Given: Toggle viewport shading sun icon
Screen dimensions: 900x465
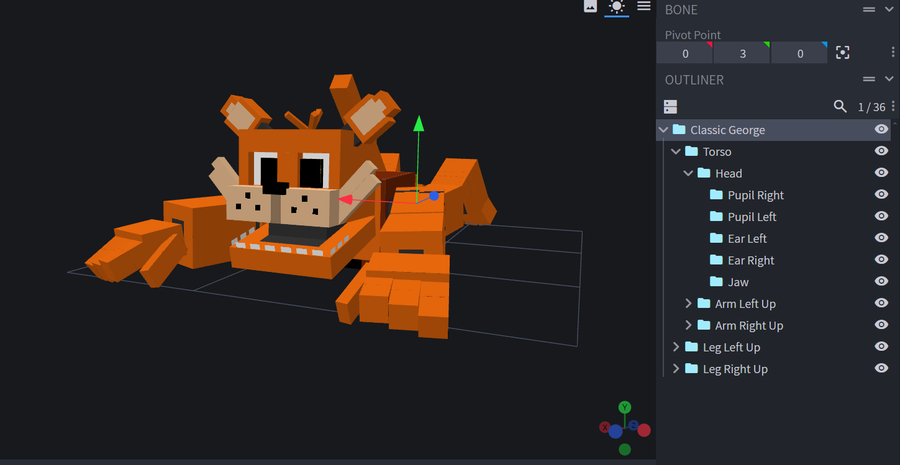Looking at the screenshot, I should coord(616,6).
